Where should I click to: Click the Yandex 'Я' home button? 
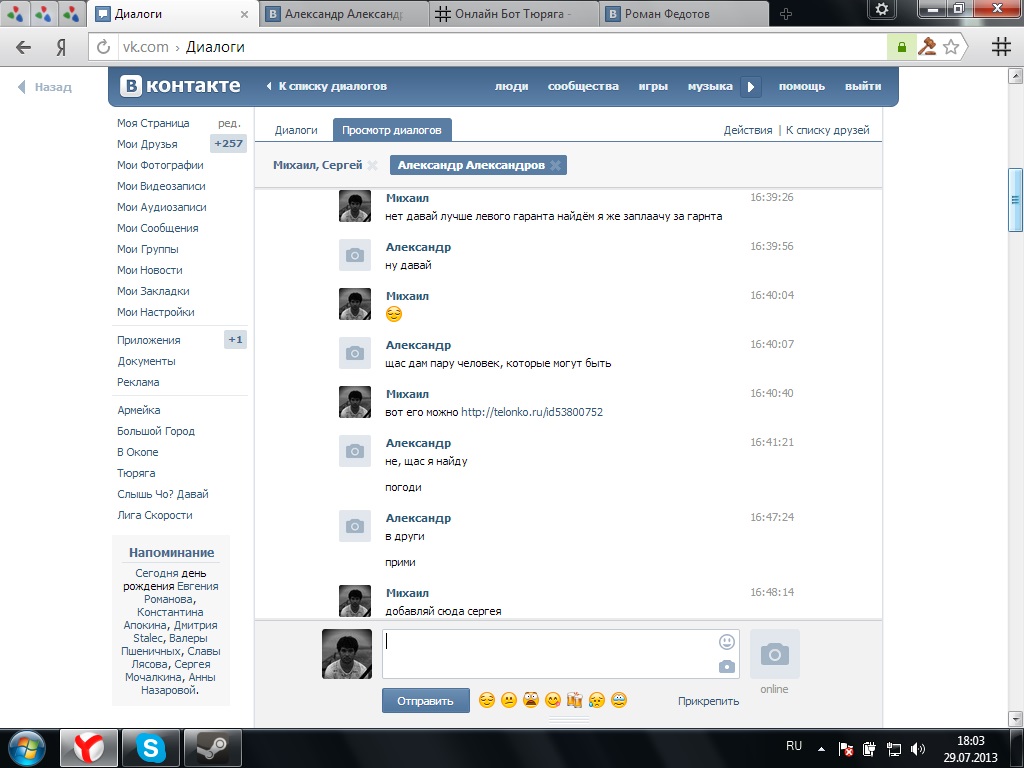tap(61, 47)
